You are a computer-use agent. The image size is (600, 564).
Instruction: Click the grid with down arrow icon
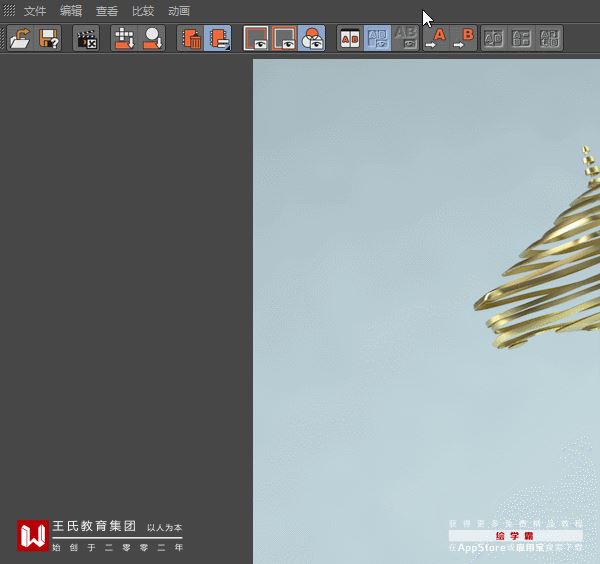(124, 38)
